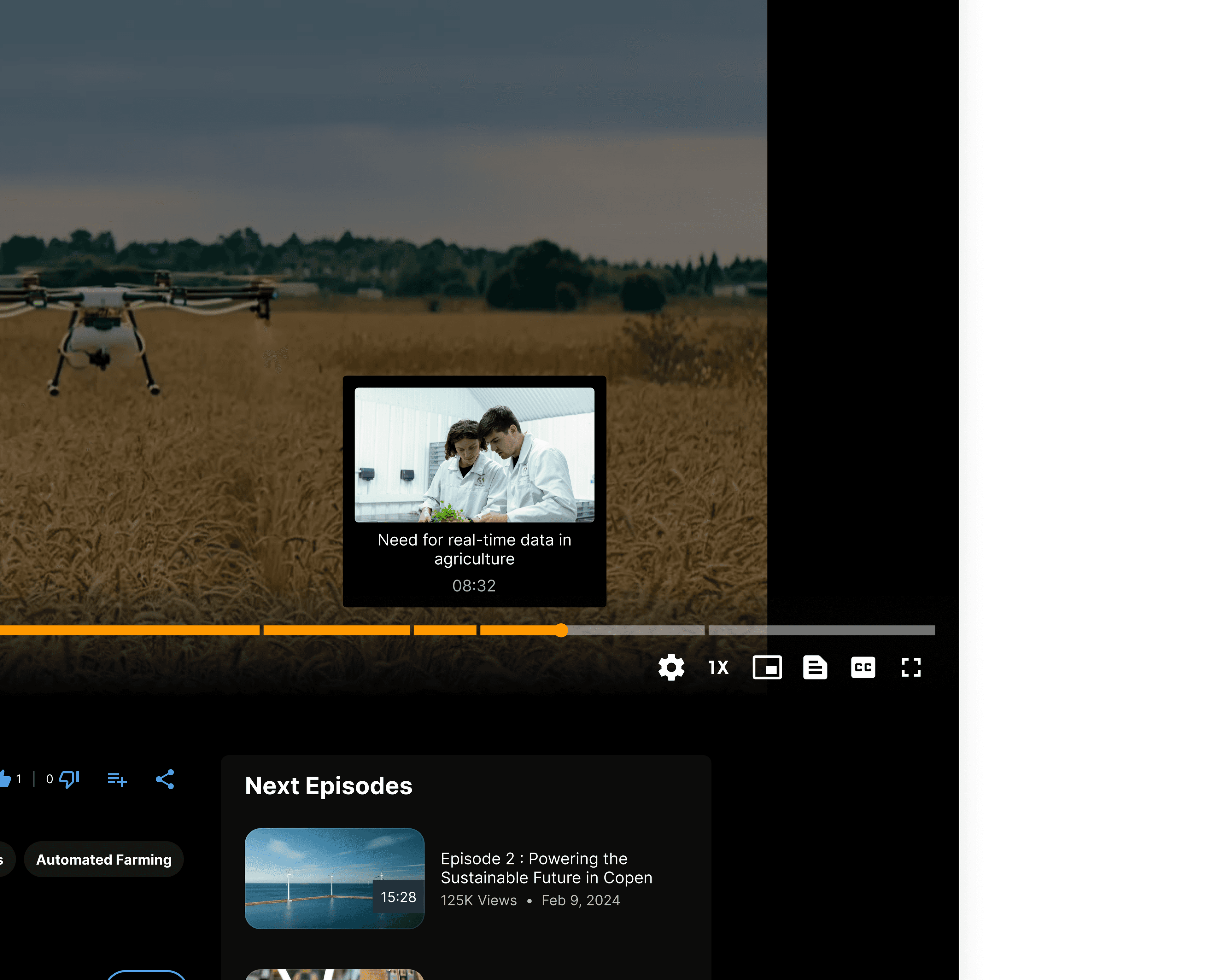Open the transcript document icon
The image size is (1211, 980).
[x=815, y=667]
